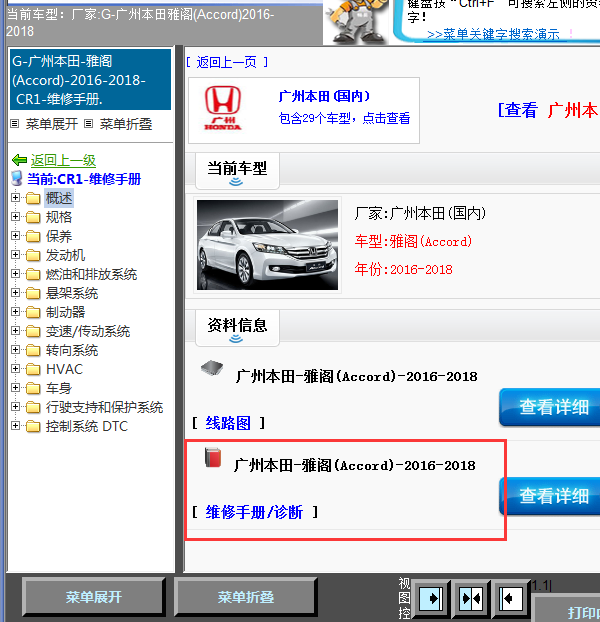Image resolution: width=600 pixels, height=622 pixels.
Task: Expand the 悬架系统 tree node
Action: pos(15,293)
